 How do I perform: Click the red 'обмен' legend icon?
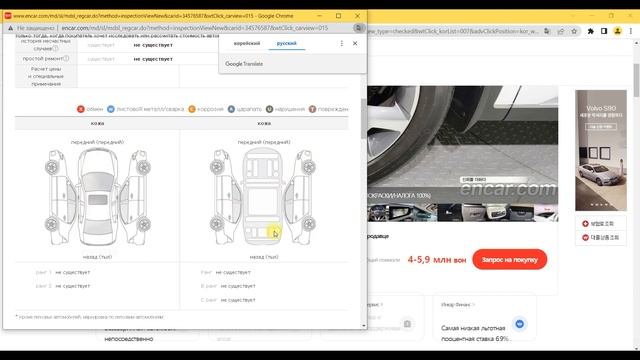point(81,109)
